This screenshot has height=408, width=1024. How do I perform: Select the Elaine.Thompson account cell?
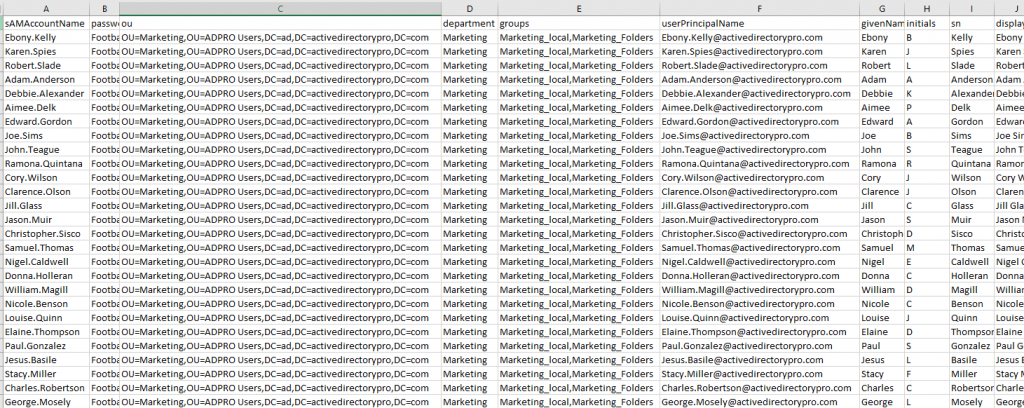point(46,332)
